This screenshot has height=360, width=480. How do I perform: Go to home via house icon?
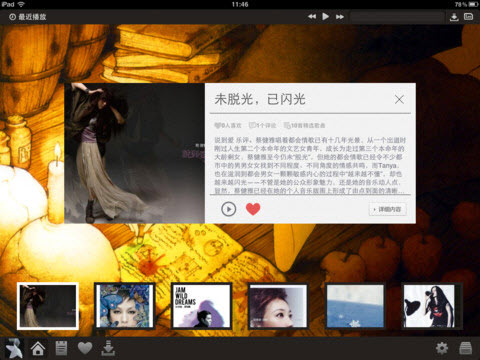click(38, 349)
